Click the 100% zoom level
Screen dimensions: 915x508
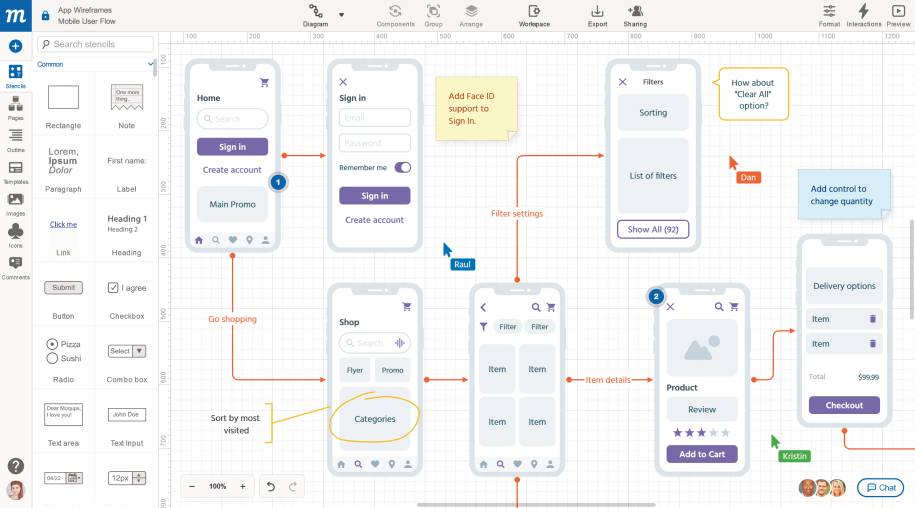(218, 486)
